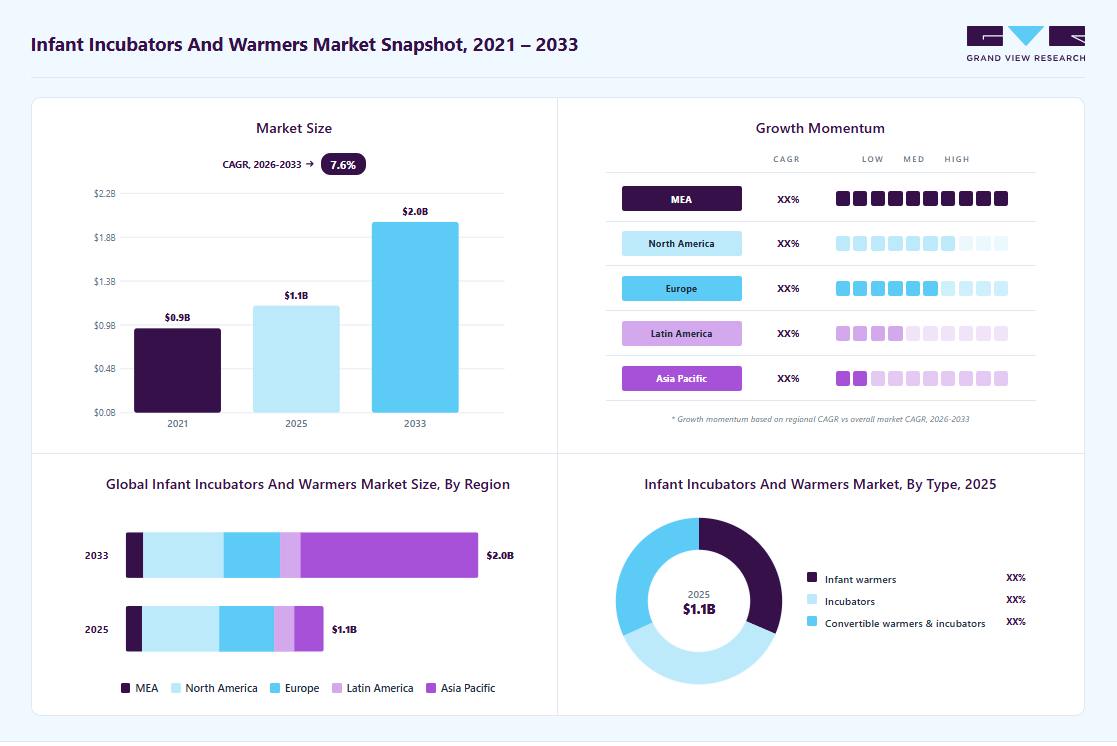
Task: Click the MEA legend color swatch
Action: (125, 688)
